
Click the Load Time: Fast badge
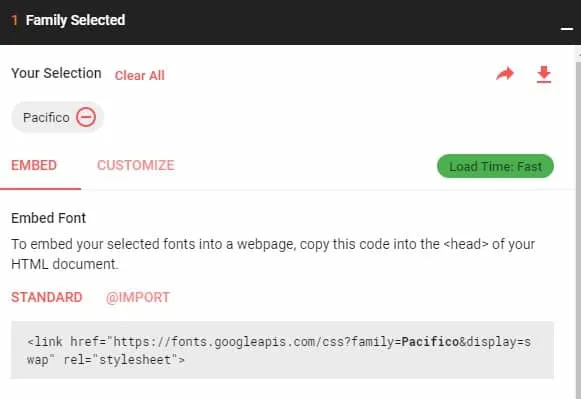point(495,166)
